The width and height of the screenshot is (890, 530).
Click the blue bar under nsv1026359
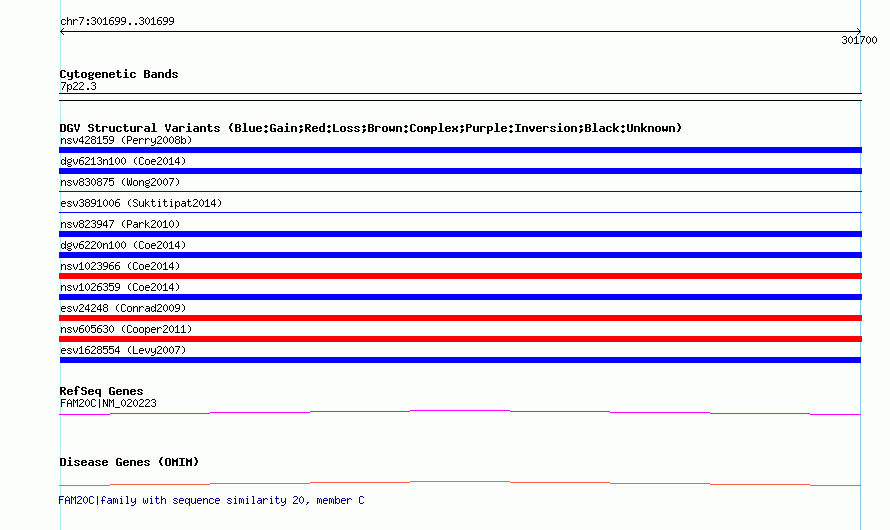pyautogui.click(x=460, y=297)
